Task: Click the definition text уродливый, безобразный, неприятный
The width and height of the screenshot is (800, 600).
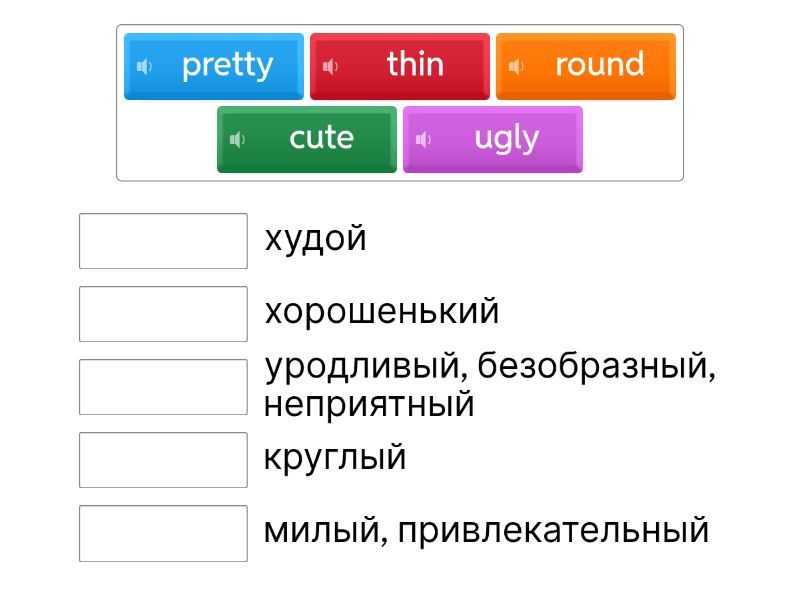Action: [x=490, y=386]
